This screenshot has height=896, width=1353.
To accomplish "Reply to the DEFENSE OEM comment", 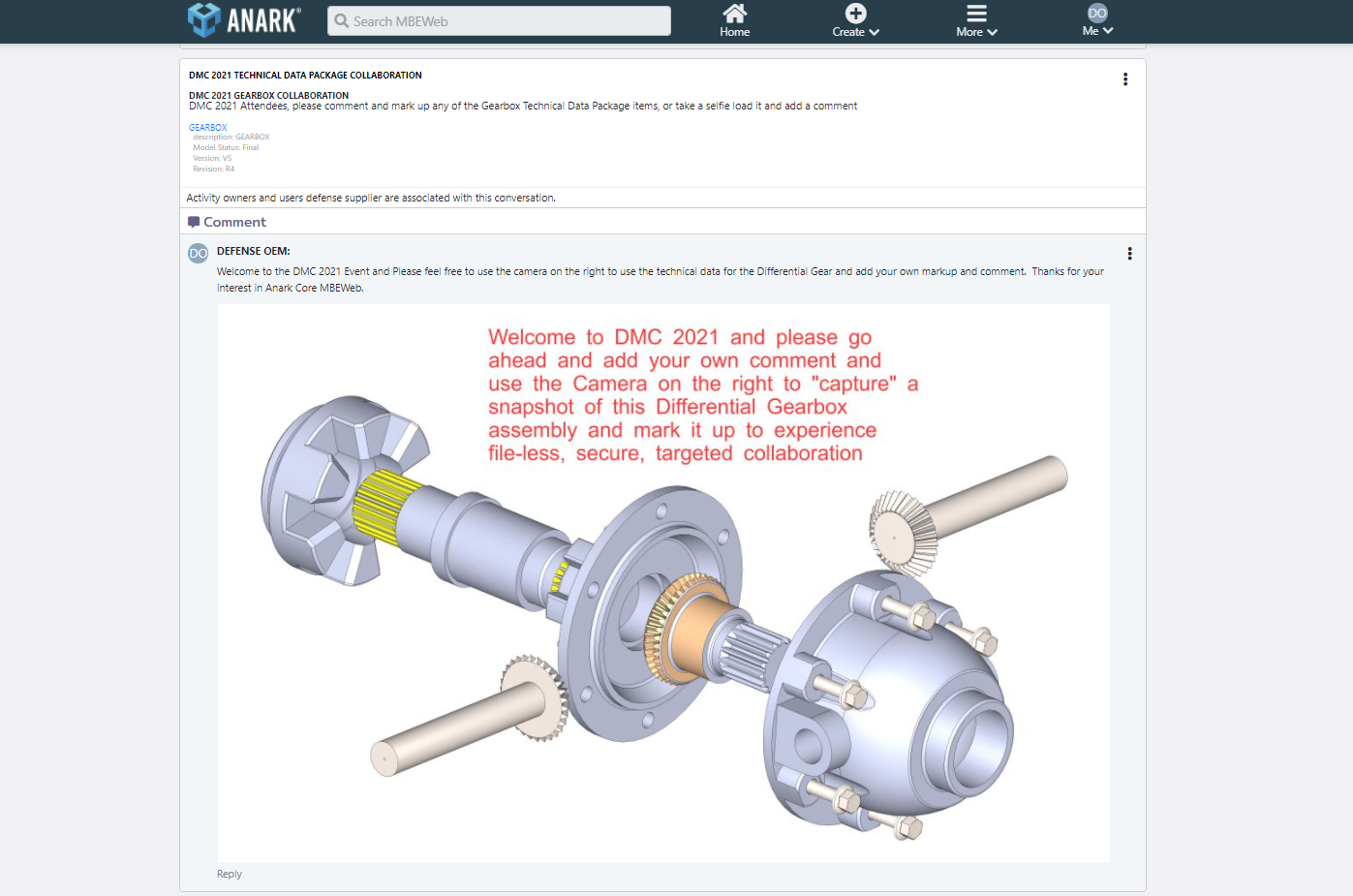I will pos(230,874).
